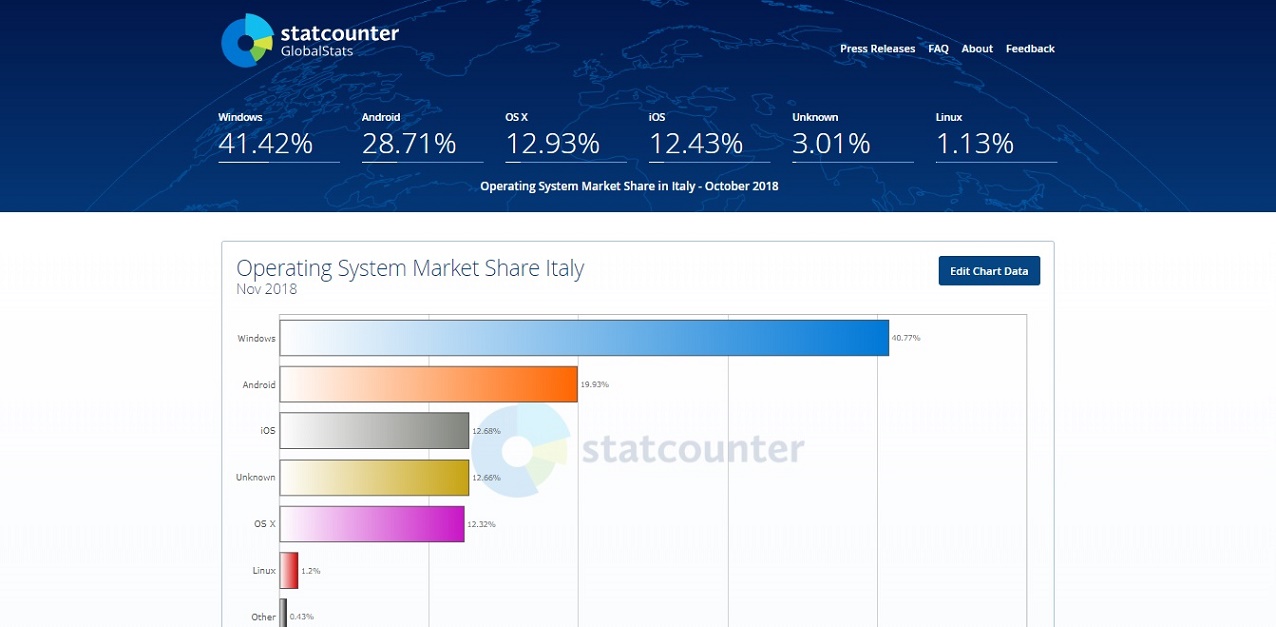Click the Unknown axis label in chart
This screenshot has width=1276, height=627.
pos(256,477)
